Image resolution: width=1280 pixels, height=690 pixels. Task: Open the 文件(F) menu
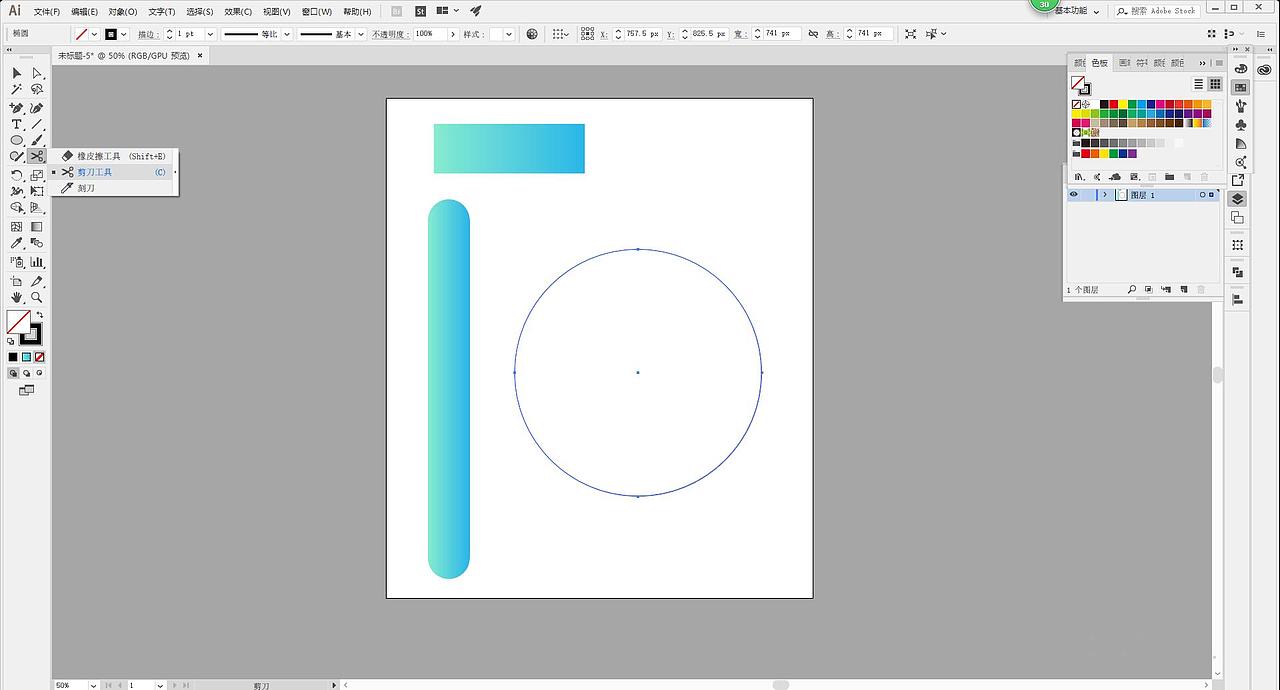coord(47,11)
